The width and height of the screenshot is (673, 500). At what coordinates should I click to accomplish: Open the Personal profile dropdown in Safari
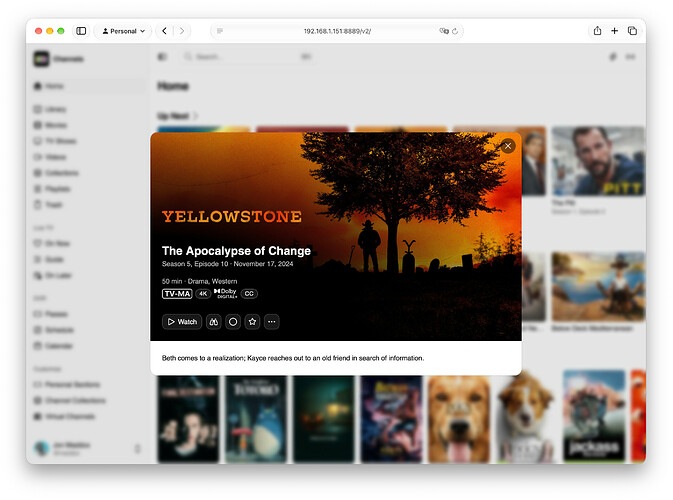[123, 31]
